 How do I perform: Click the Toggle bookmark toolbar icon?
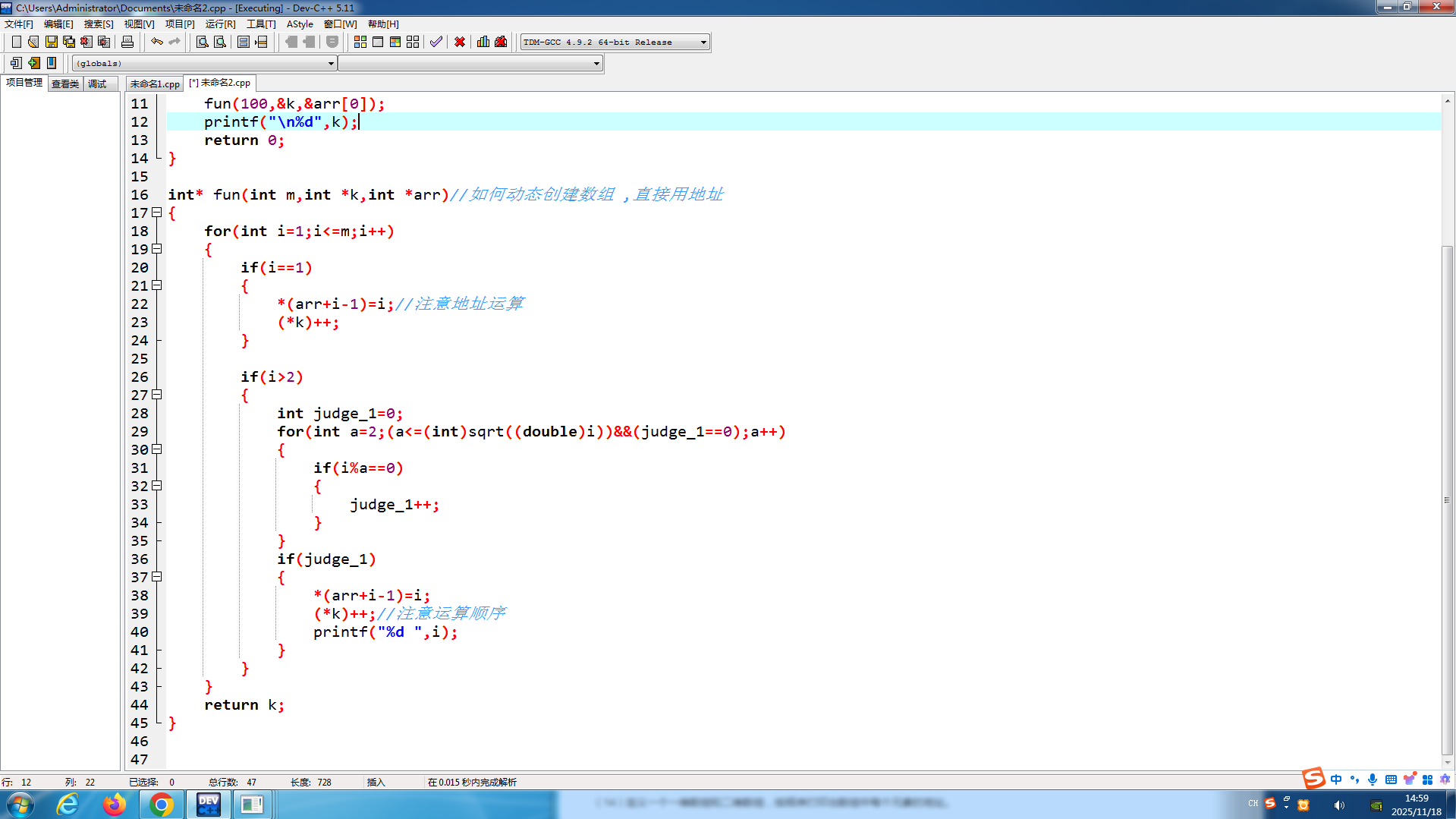33,63
